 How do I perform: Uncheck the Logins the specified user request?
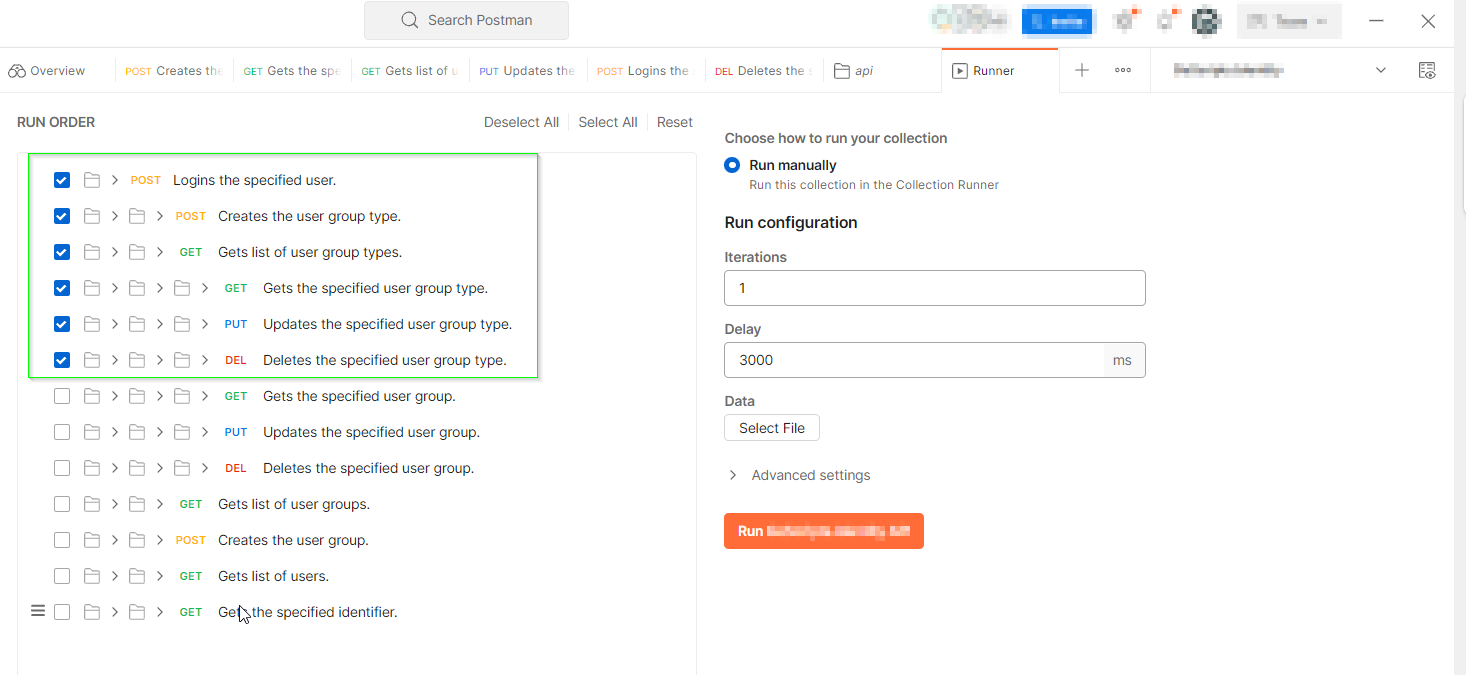(62, 180)
